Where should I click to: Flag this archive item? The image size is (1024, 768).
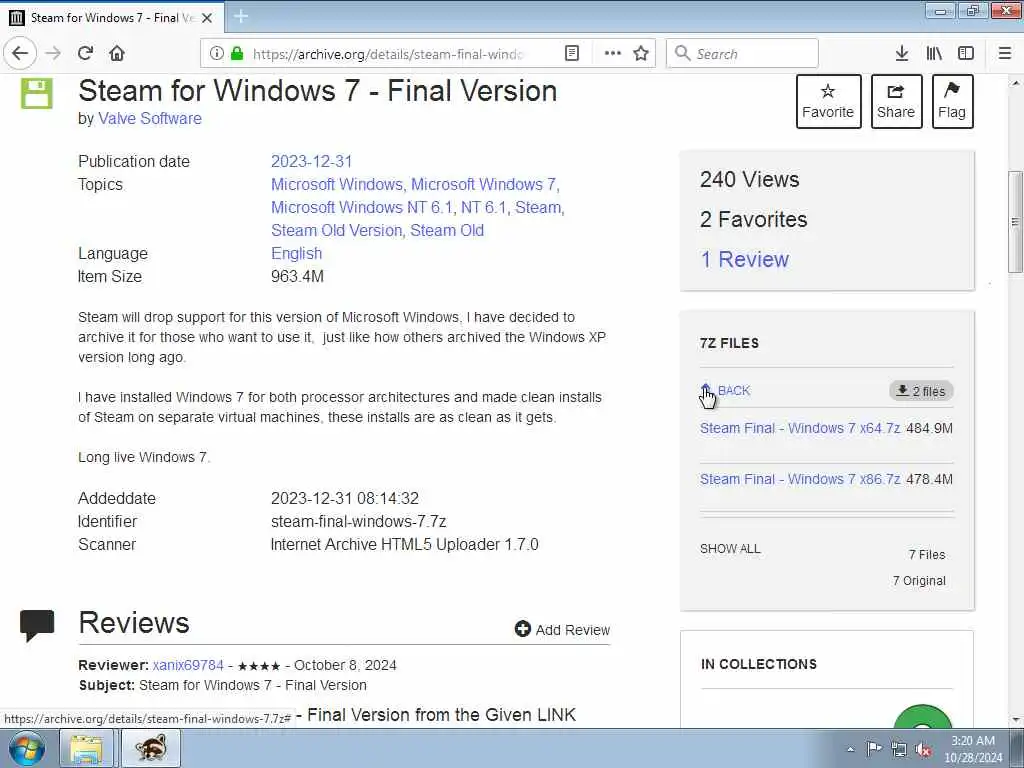coord(952,101)
